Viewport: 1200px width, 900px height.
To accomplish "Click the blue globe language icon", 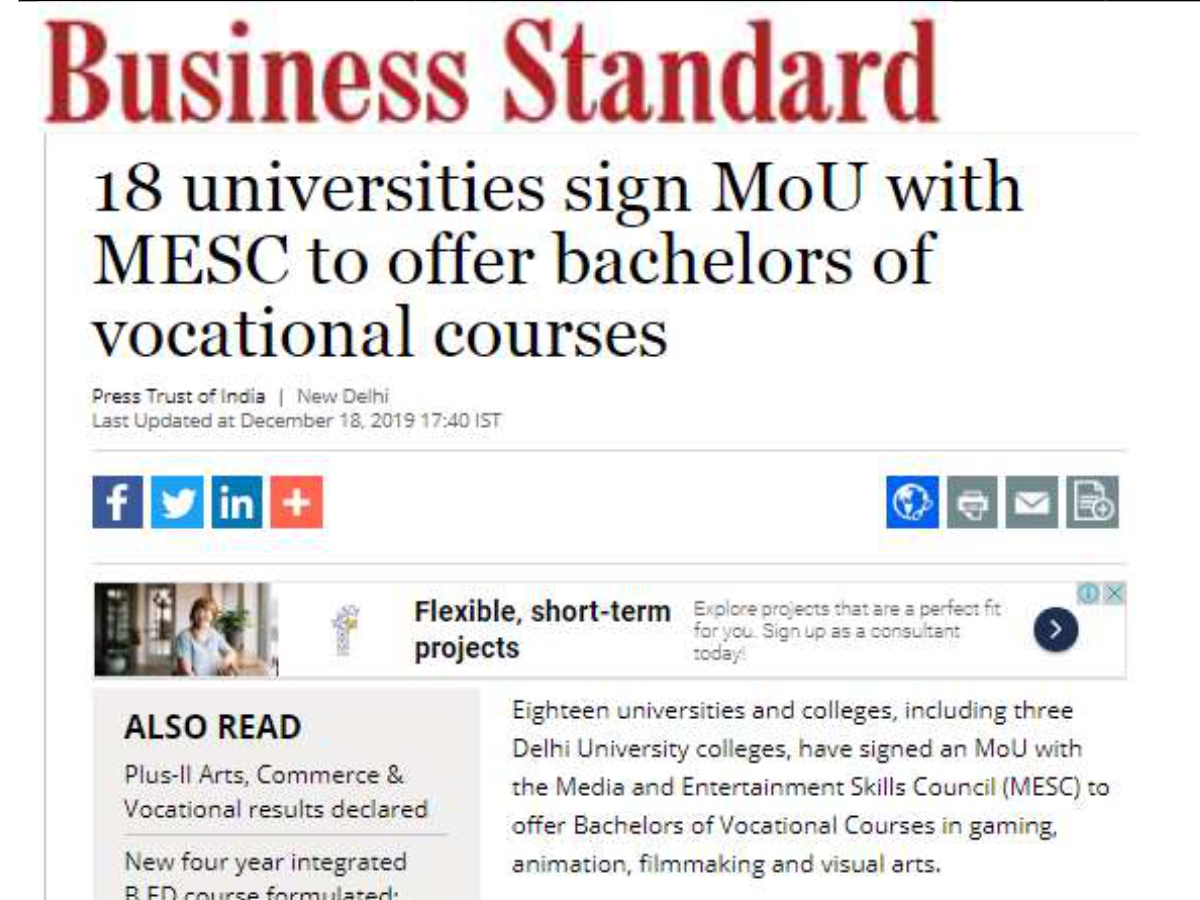I will [913, 502].
